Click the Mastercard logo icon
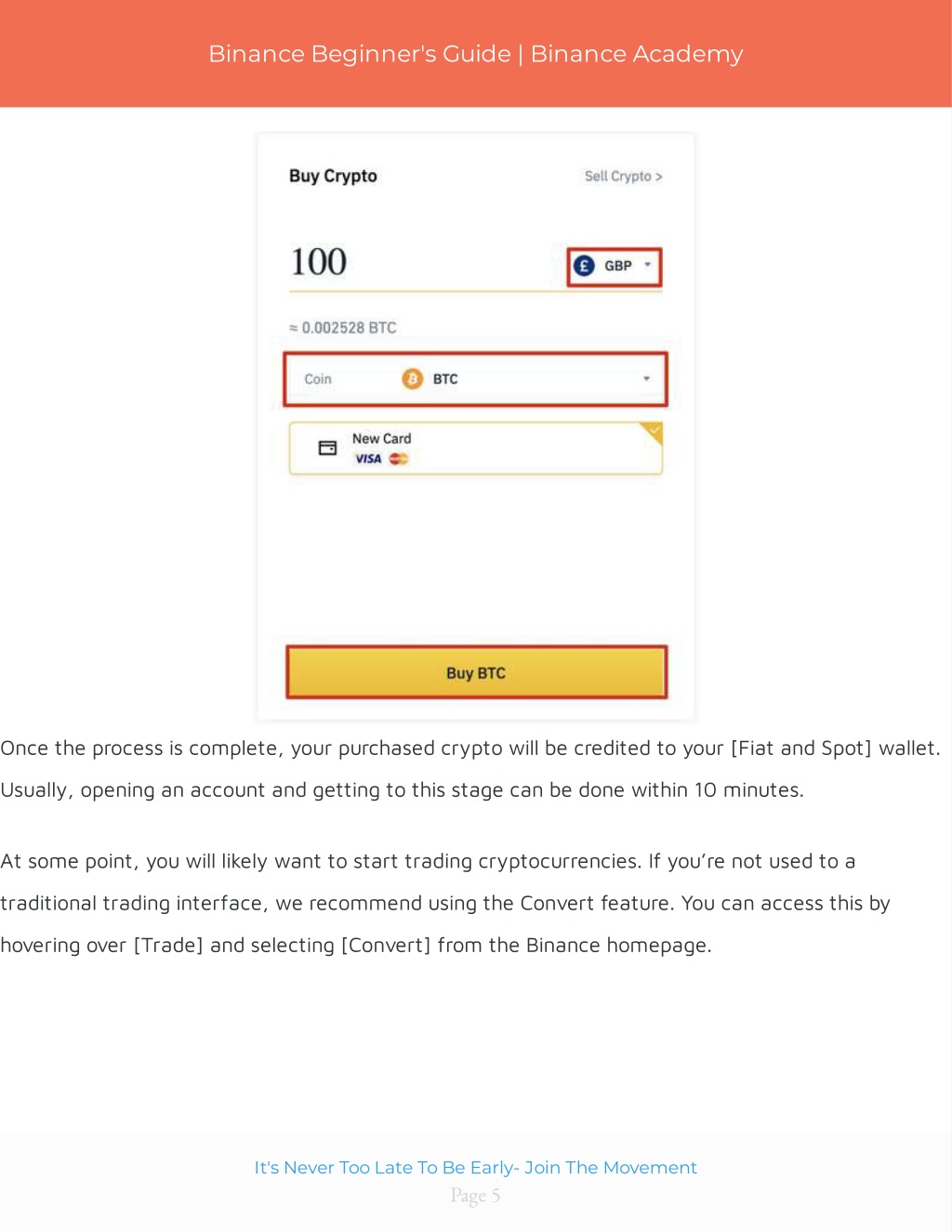952x1232 pixels. [x=399, y=458]
